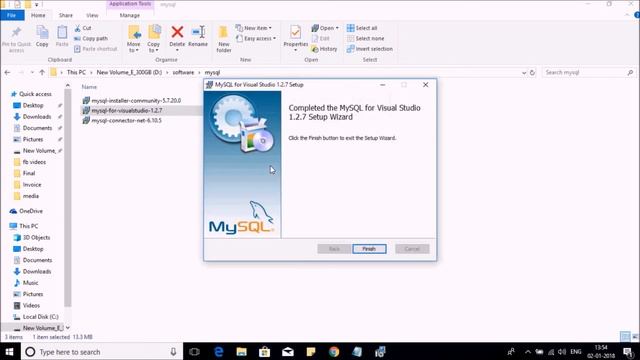Switch to the Home ribbon tab
The image size is (640, 360).
click(38, 15)
